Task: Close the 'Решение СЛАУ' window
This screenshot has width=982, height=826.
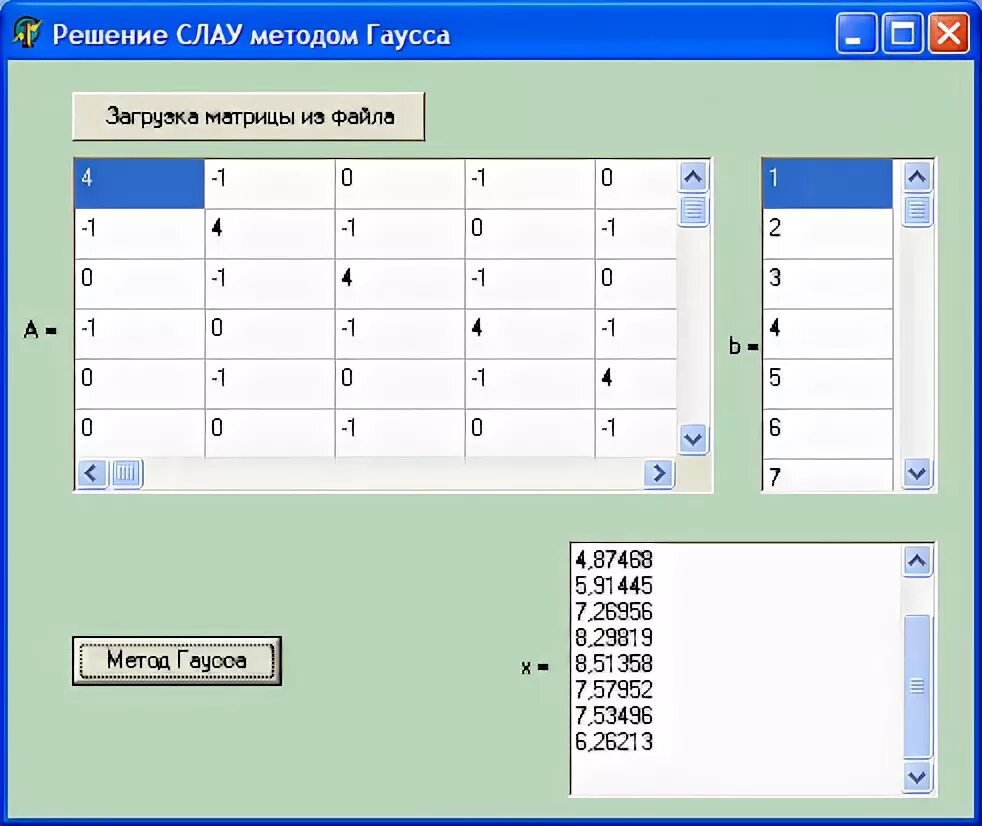Action: coord(948,33)
